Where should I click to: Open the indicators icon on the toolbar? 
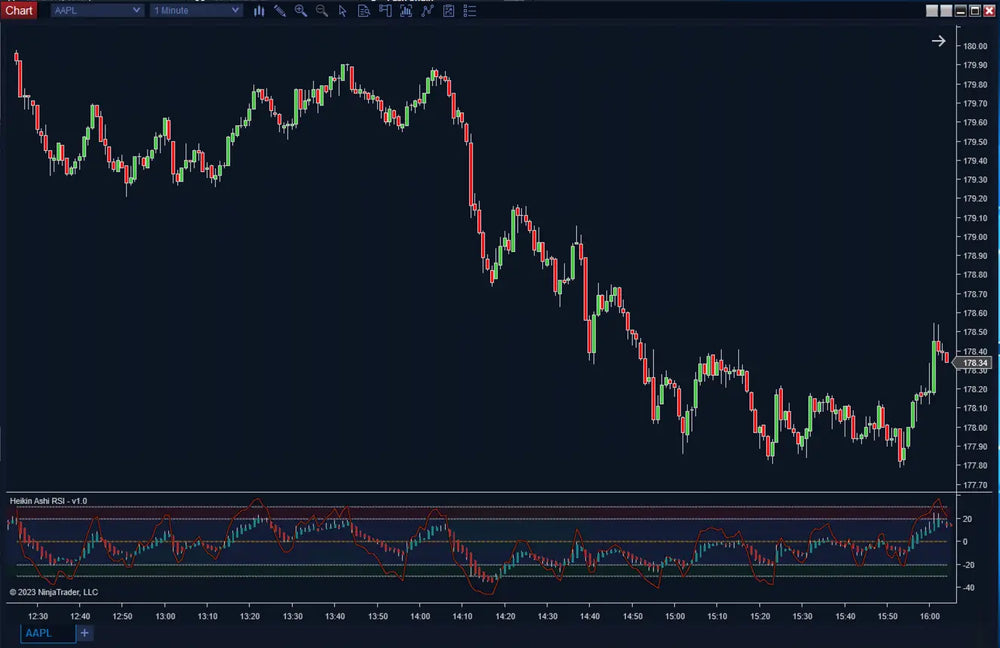406,11
